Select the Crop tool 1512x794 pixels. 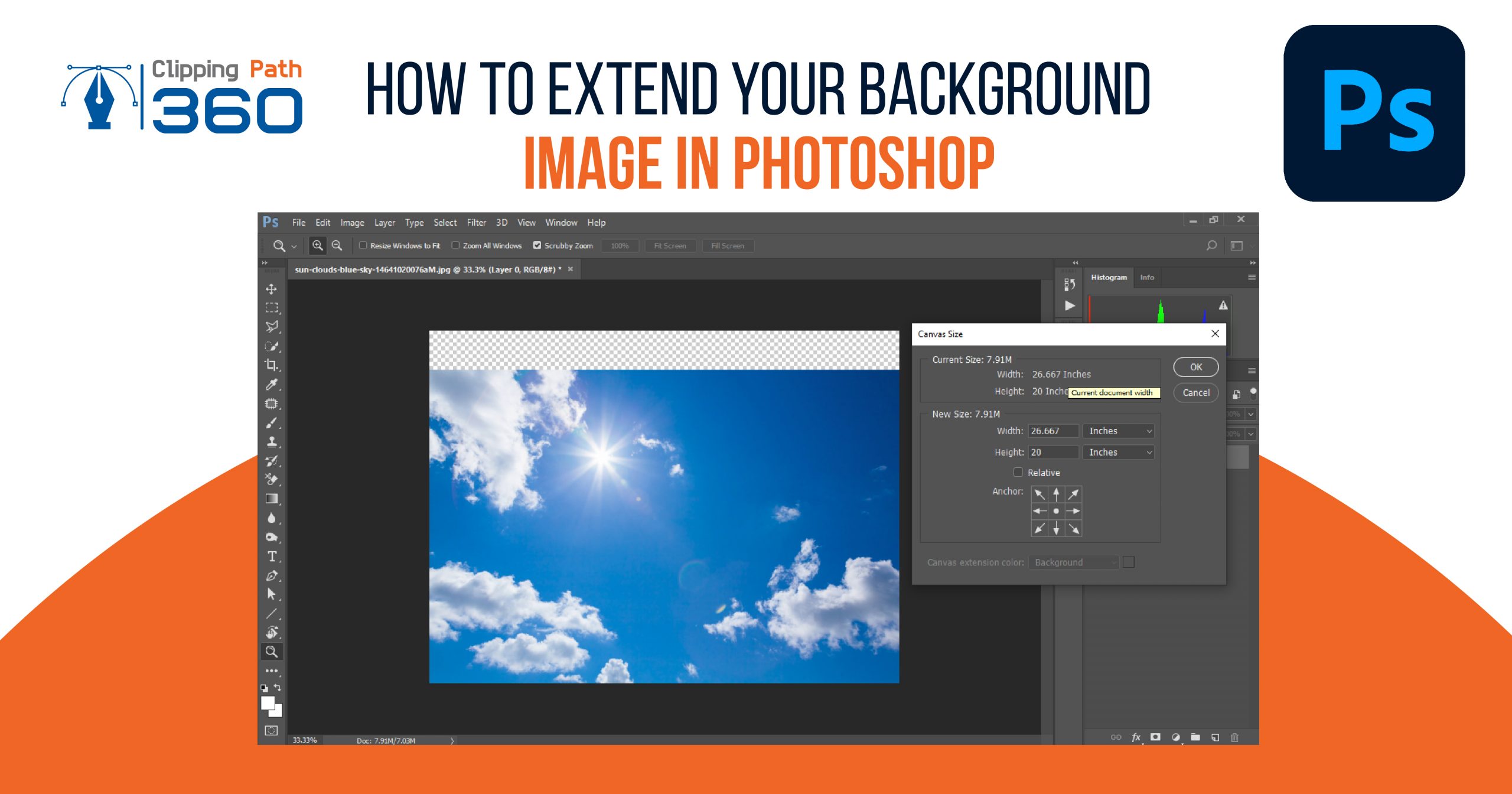click(271, 365)
